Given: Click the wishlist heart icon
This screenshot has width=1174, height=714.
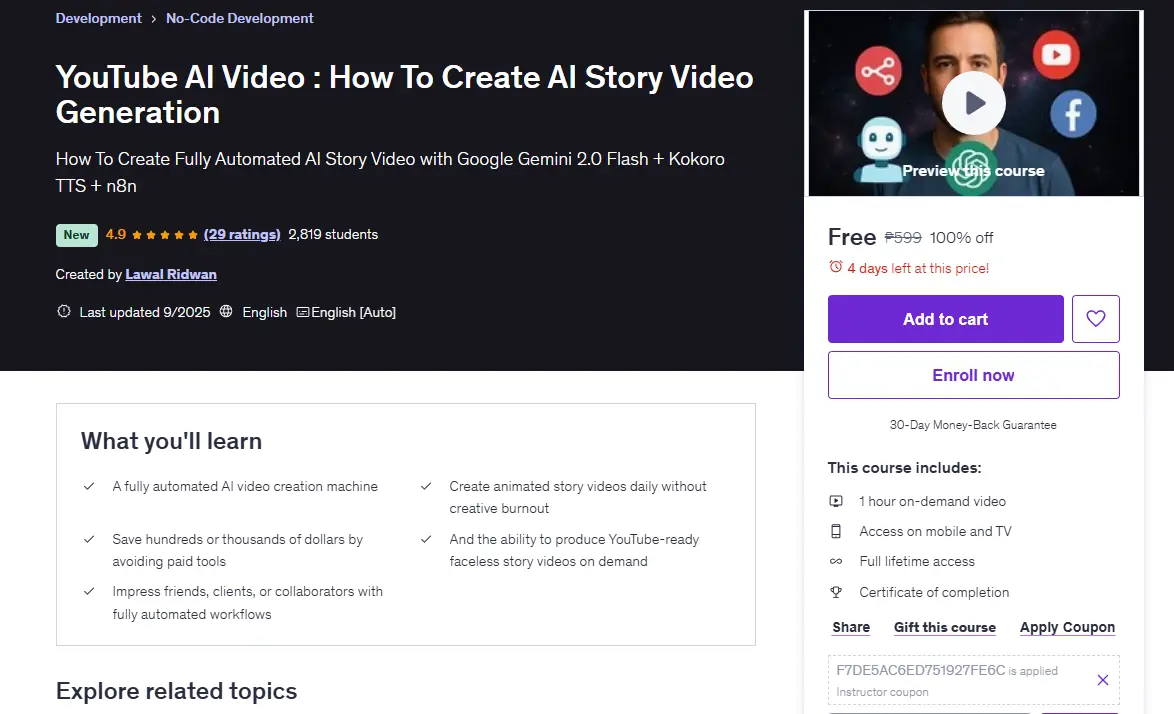Looking at the screenshot, I should coord(1095,319).
